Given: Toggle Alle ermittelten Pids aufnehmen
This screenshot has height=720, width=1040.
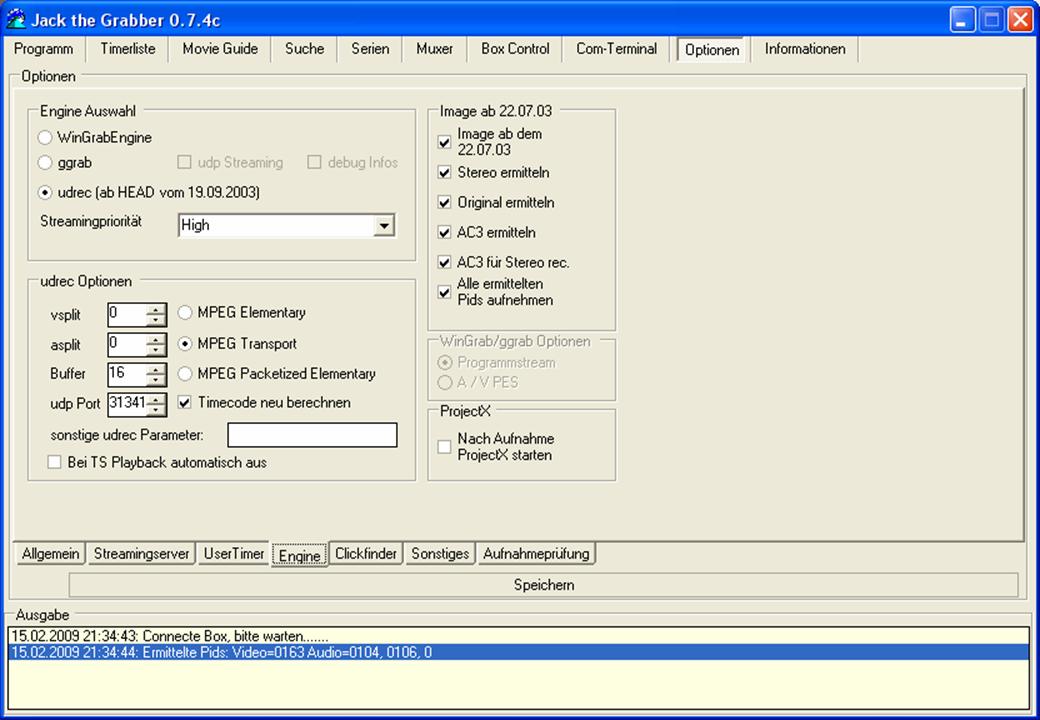Looking at the screenshot, I should tap(444, 292).
